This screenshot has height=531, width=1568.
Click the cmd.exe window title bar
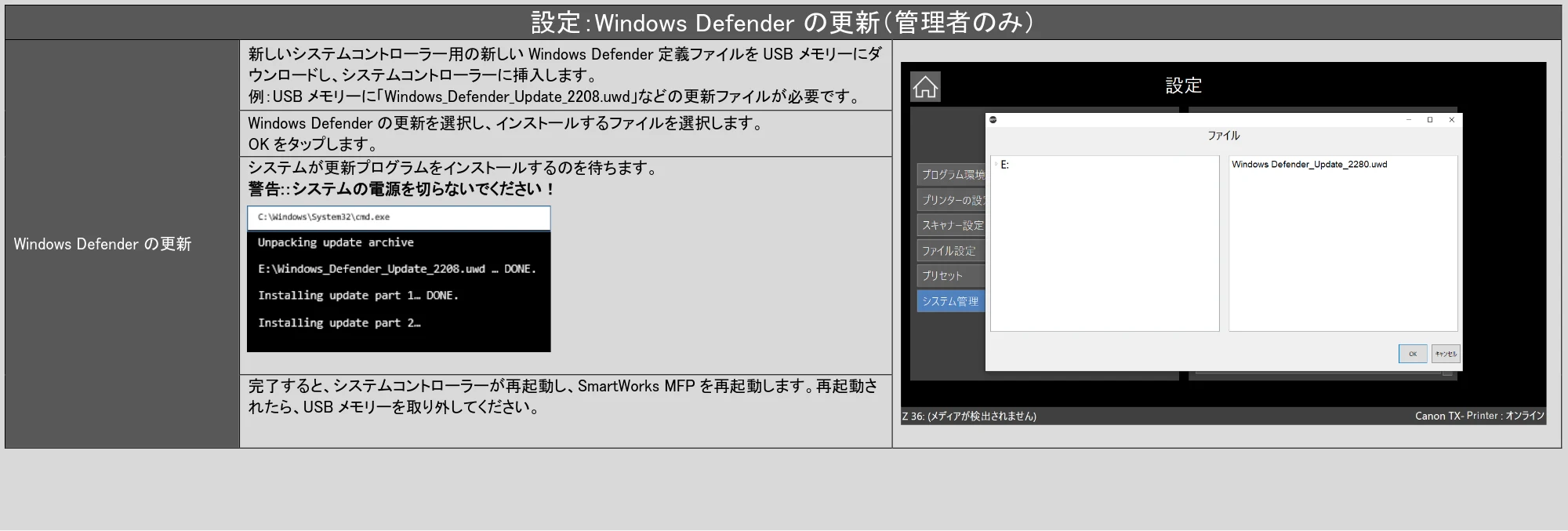pyautogui.click(x=398, y=217)
